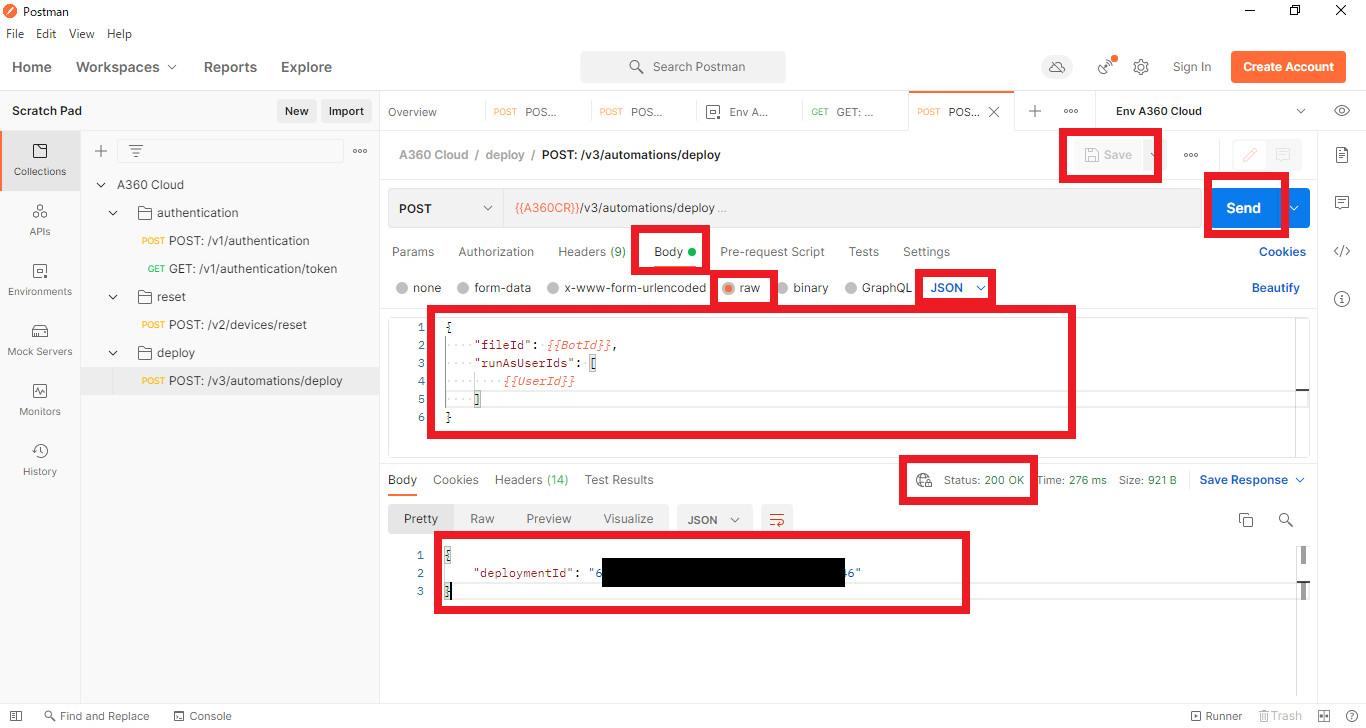Image resolution: width=1366 pixels, height=728 pixels.
Task: Switch to the Pre-request Script tab
Action: coord(772,252)
